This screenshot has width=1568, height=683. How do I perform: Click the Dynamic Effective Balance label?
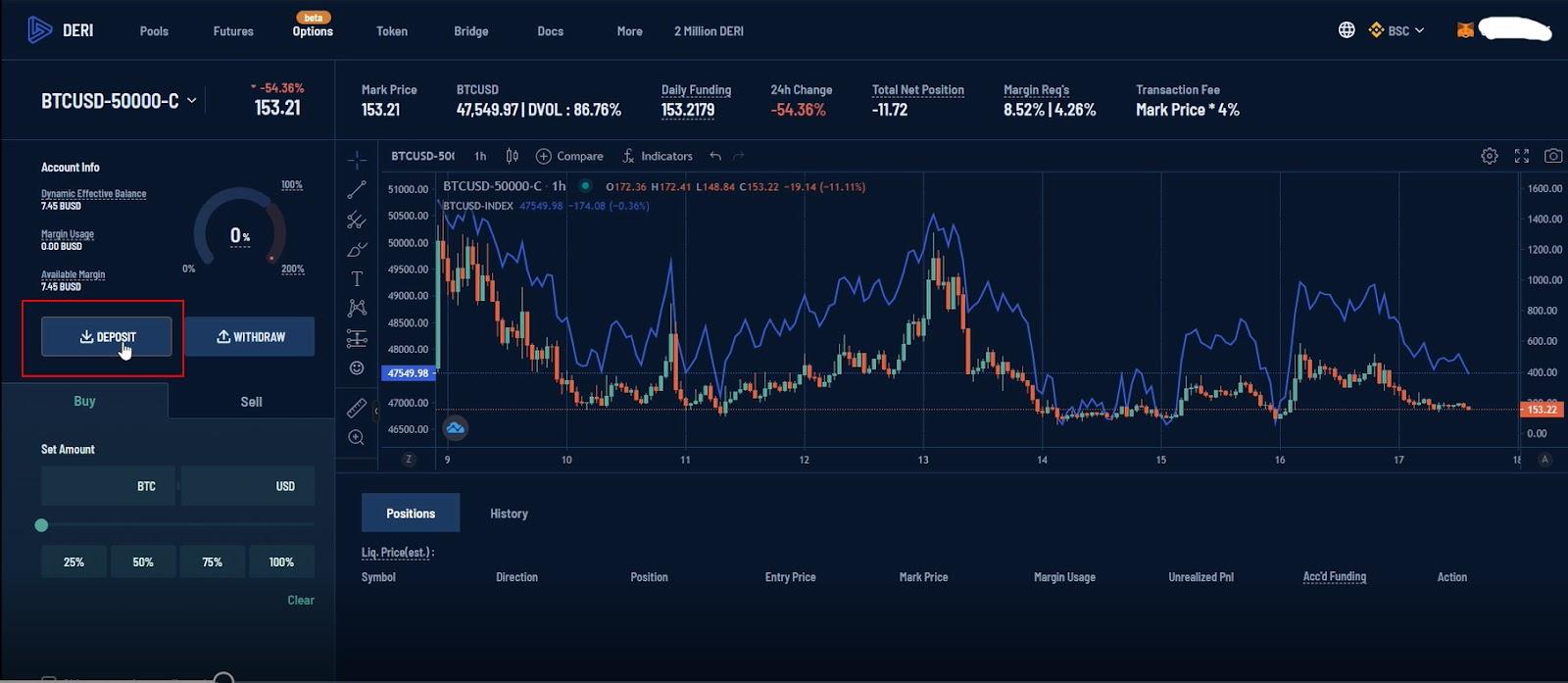point(93,194)
